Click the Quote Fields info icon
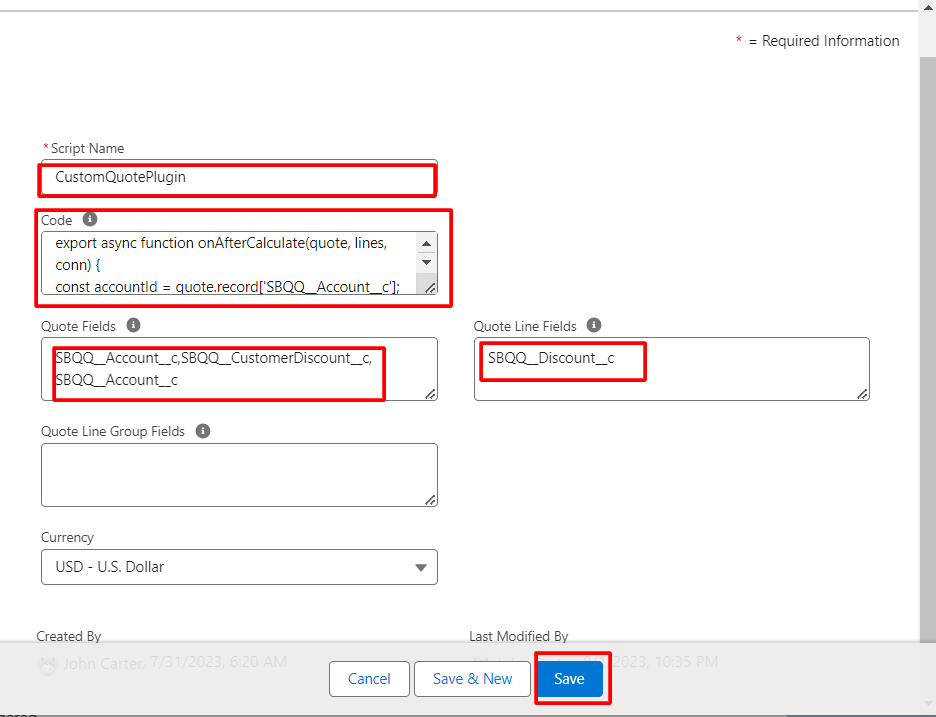936x717 pixels. coord(134,325)
